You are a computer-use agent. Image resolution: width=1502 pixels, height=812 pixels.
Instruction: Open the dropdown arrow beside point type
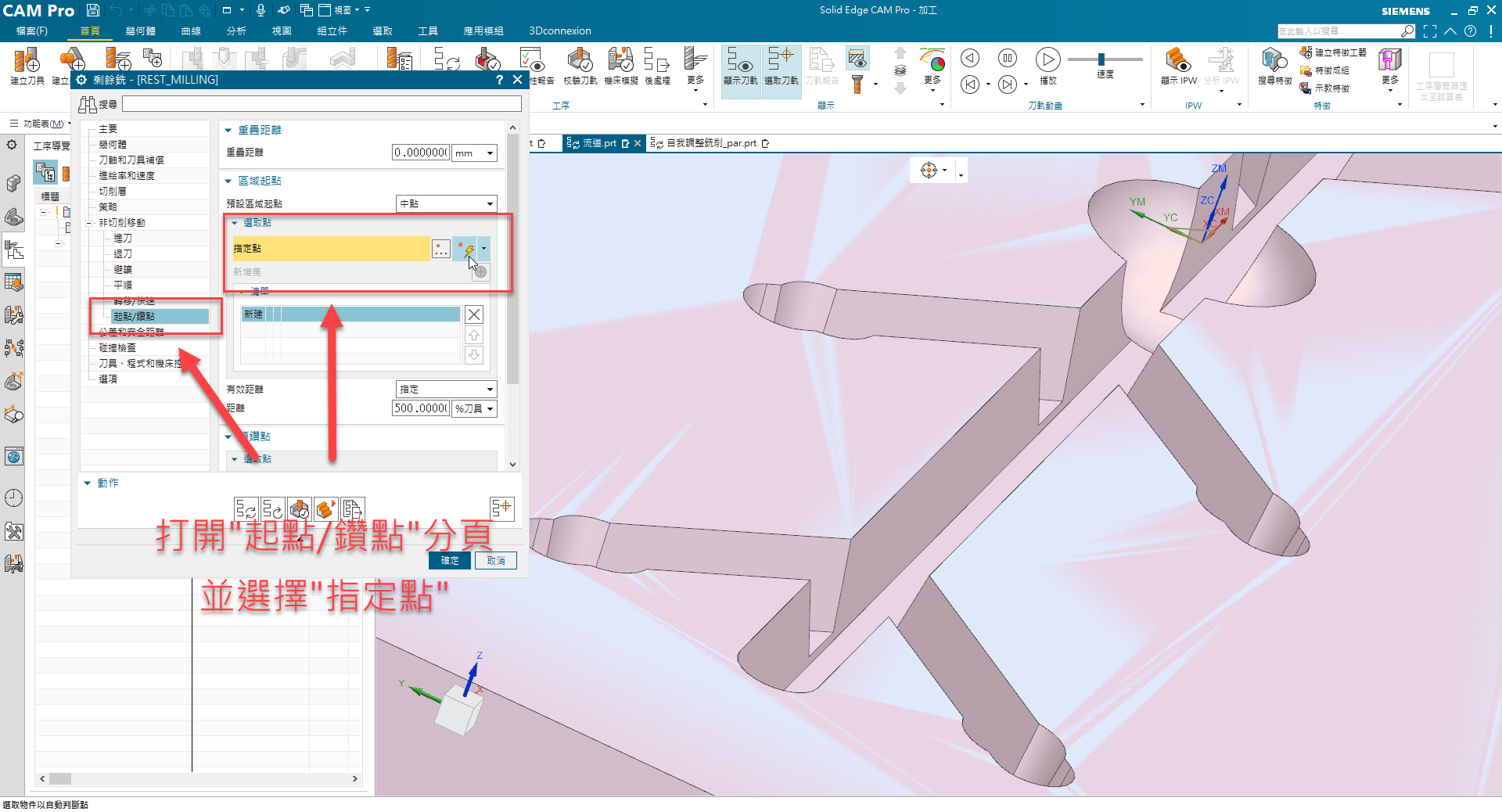click(484, 249)
